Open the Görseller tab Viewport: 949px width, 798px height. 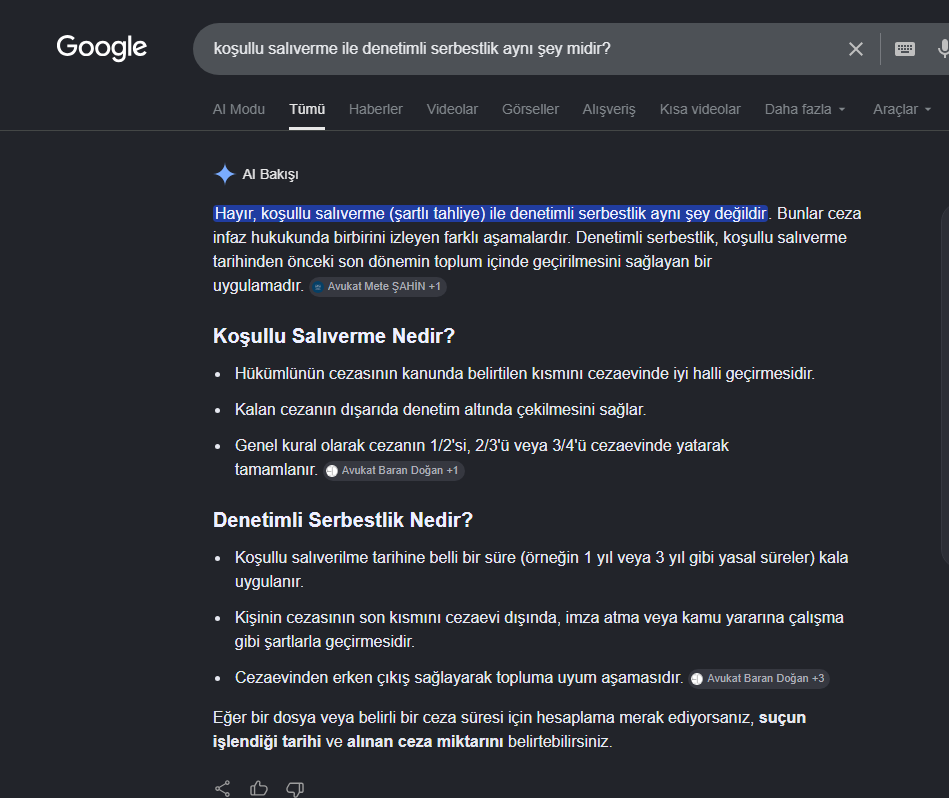click(530, 110)
